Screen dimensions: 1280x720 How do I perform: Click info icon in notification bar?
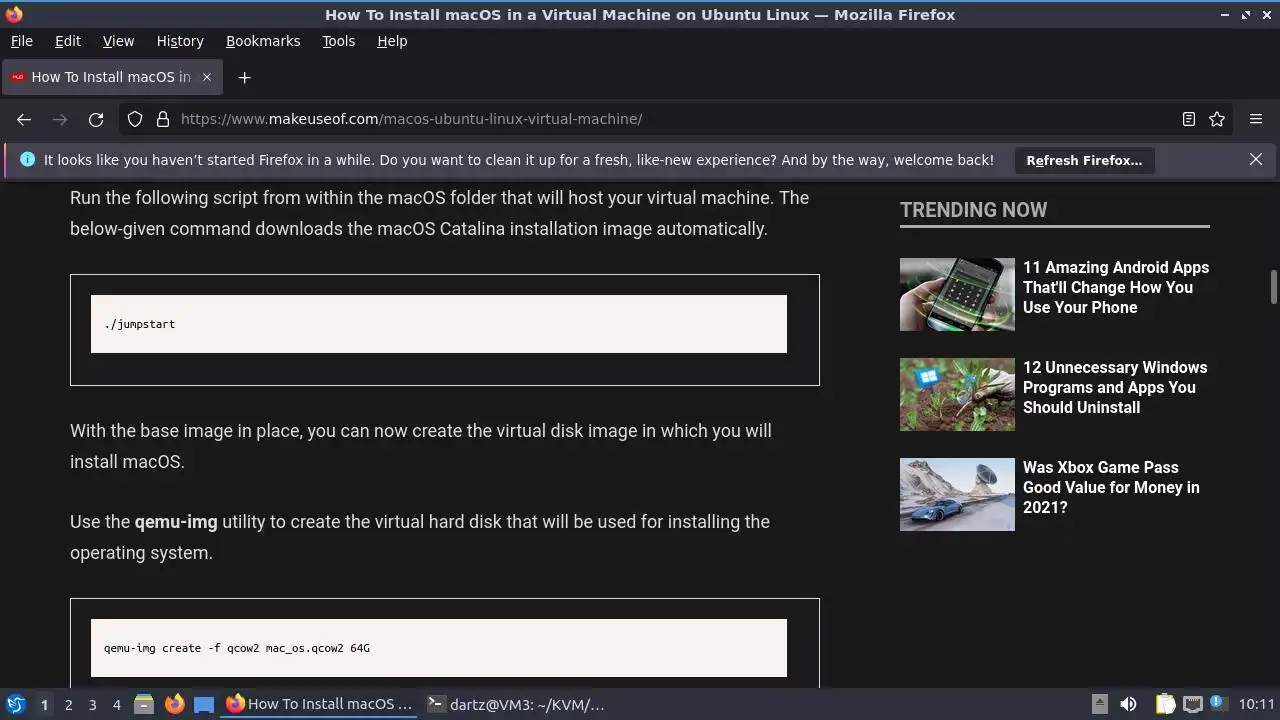[27, 159]
